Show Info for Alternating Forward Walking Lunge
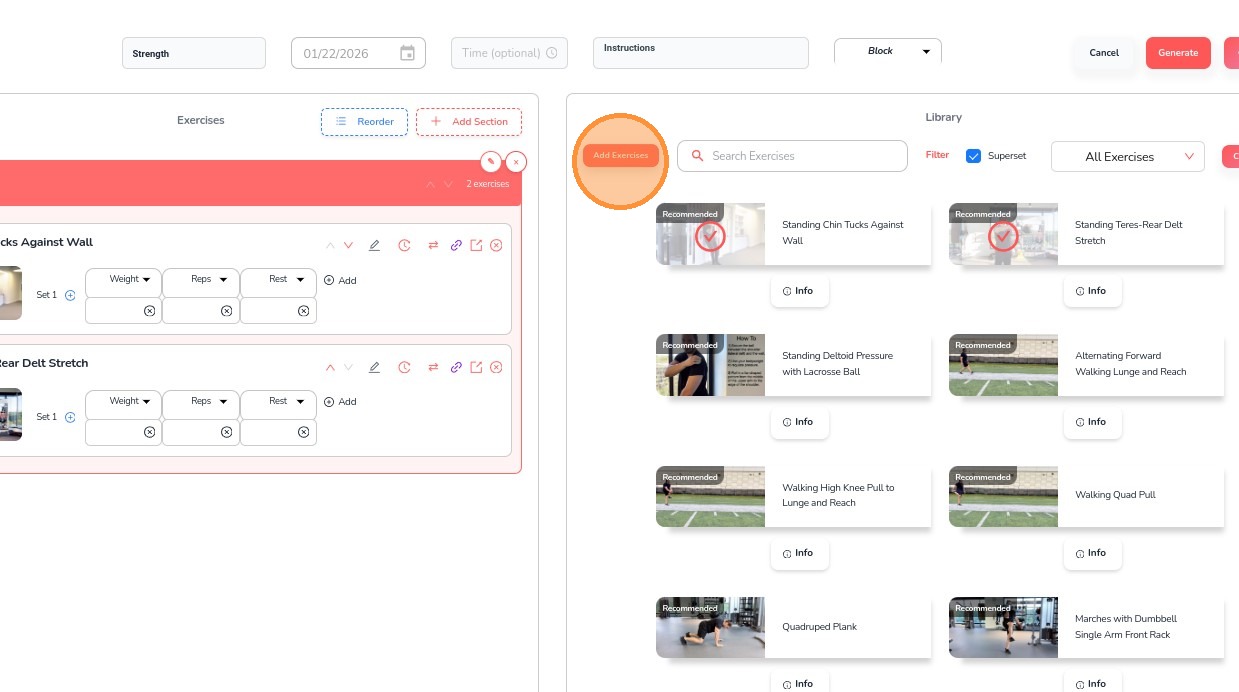The image size is (1239, 692). click(x=1091, y=422)
